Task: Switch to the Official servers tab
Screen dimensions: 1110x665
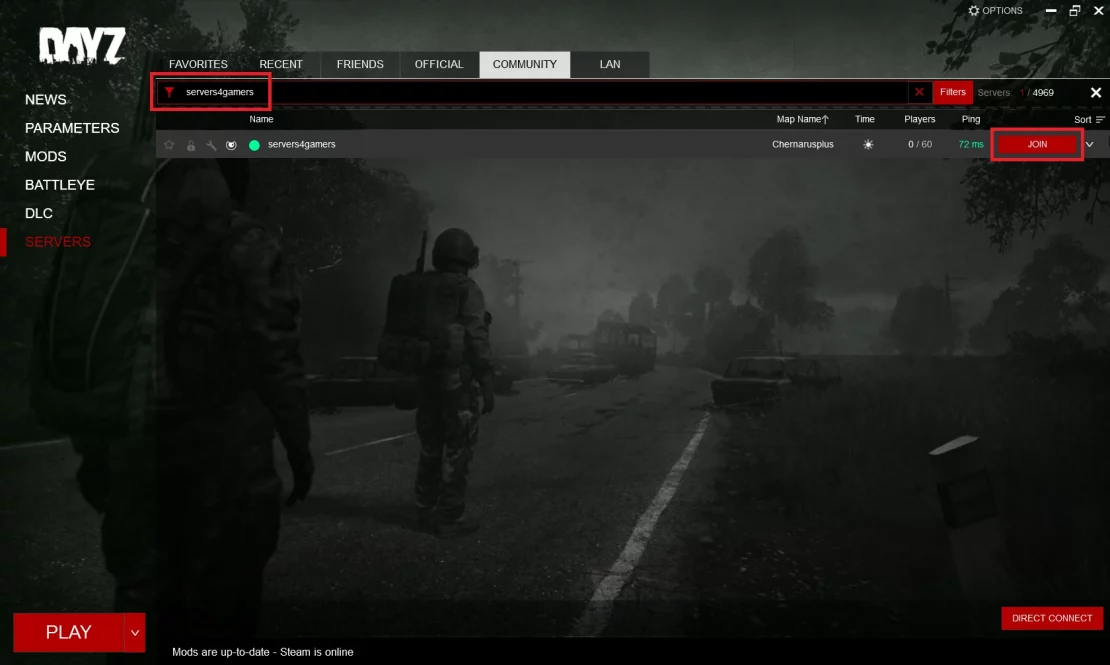Action: (x=439, y=64)
